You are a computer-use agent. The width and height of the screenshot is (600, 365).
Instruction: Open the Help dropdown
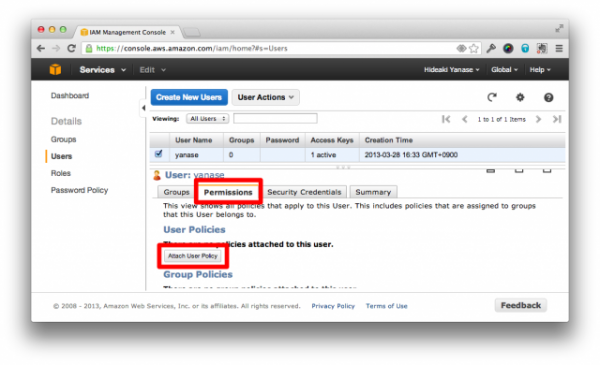click(540, 70)
